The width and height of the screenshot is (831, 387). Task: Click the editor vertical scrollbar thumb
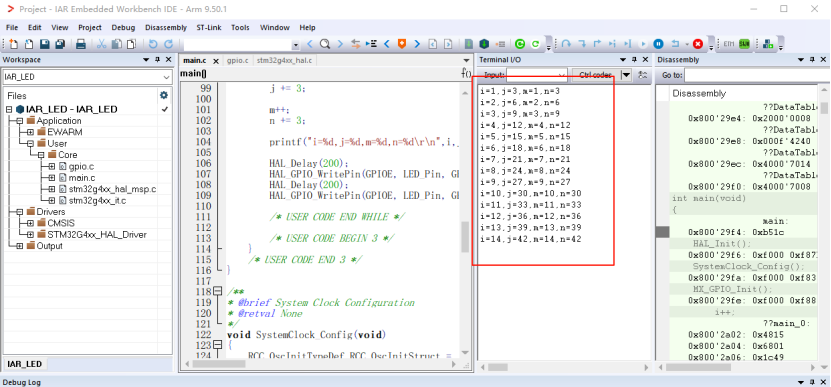click(465, 236)
